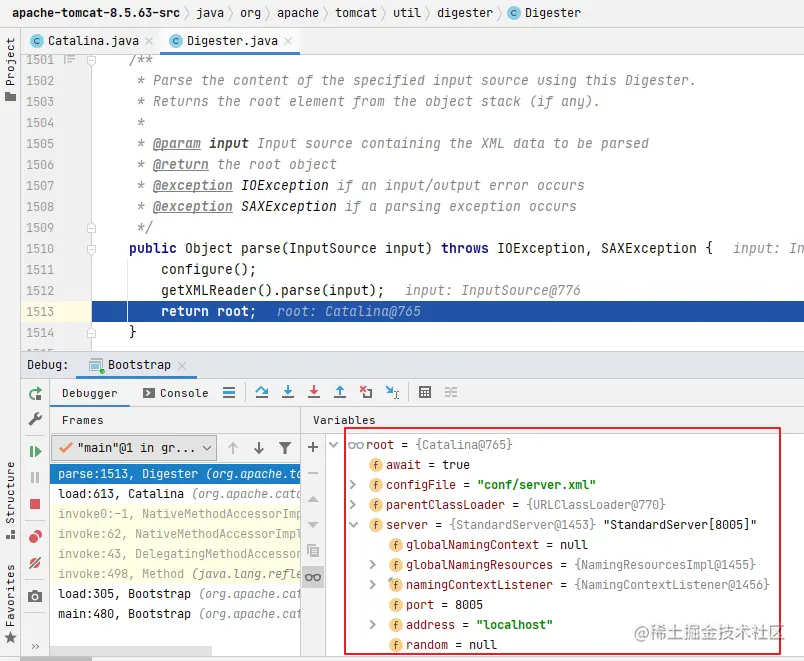
Task: Click the tomcat breadcrumb
Action: 356,13
